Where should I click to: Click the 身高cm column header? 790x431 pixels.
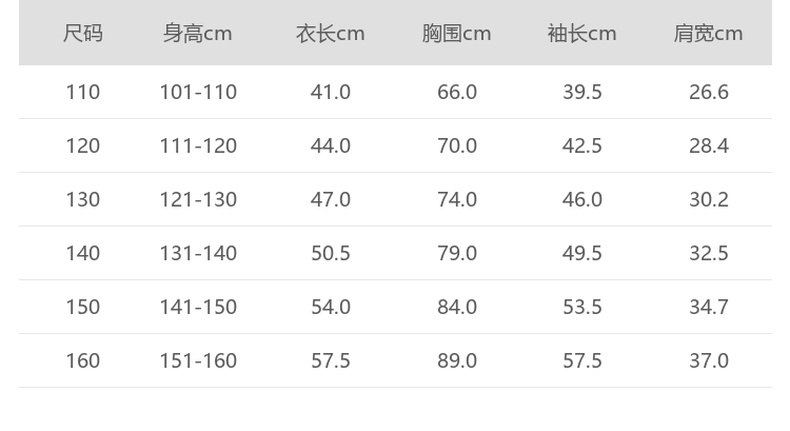(x=198, y=34)
